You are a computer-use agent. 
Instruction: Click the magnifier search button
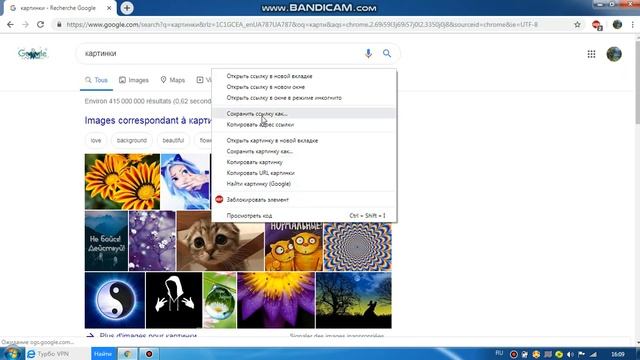[x=387, y=53]
